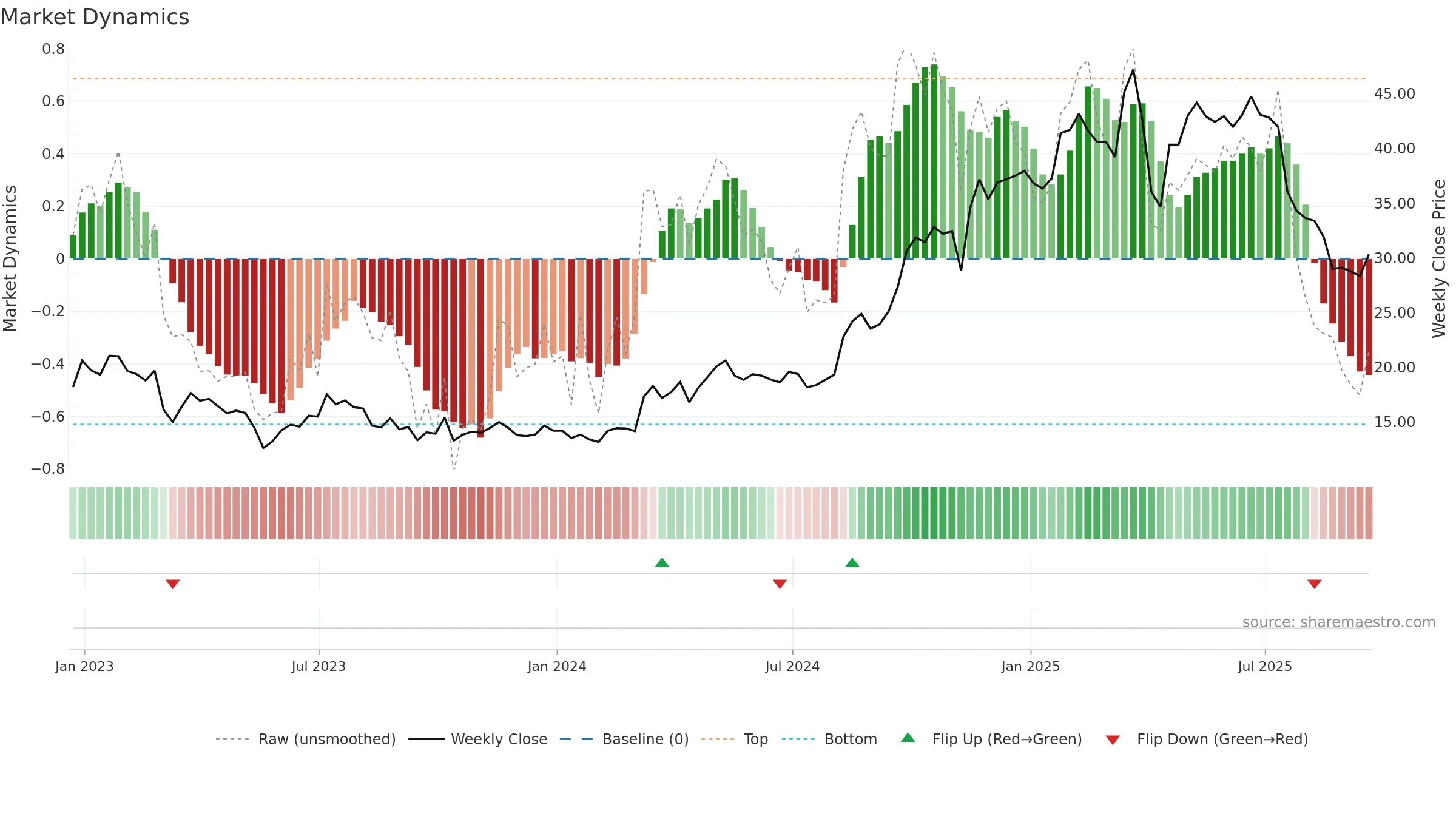Click the Jan 2023 x-axis label

(84, 666)
